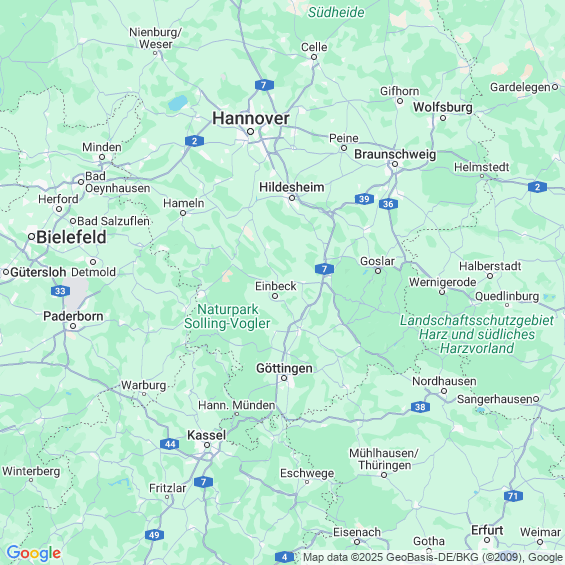Click the A49 highway shield south of Fritzlar

[x=154, y=535]
